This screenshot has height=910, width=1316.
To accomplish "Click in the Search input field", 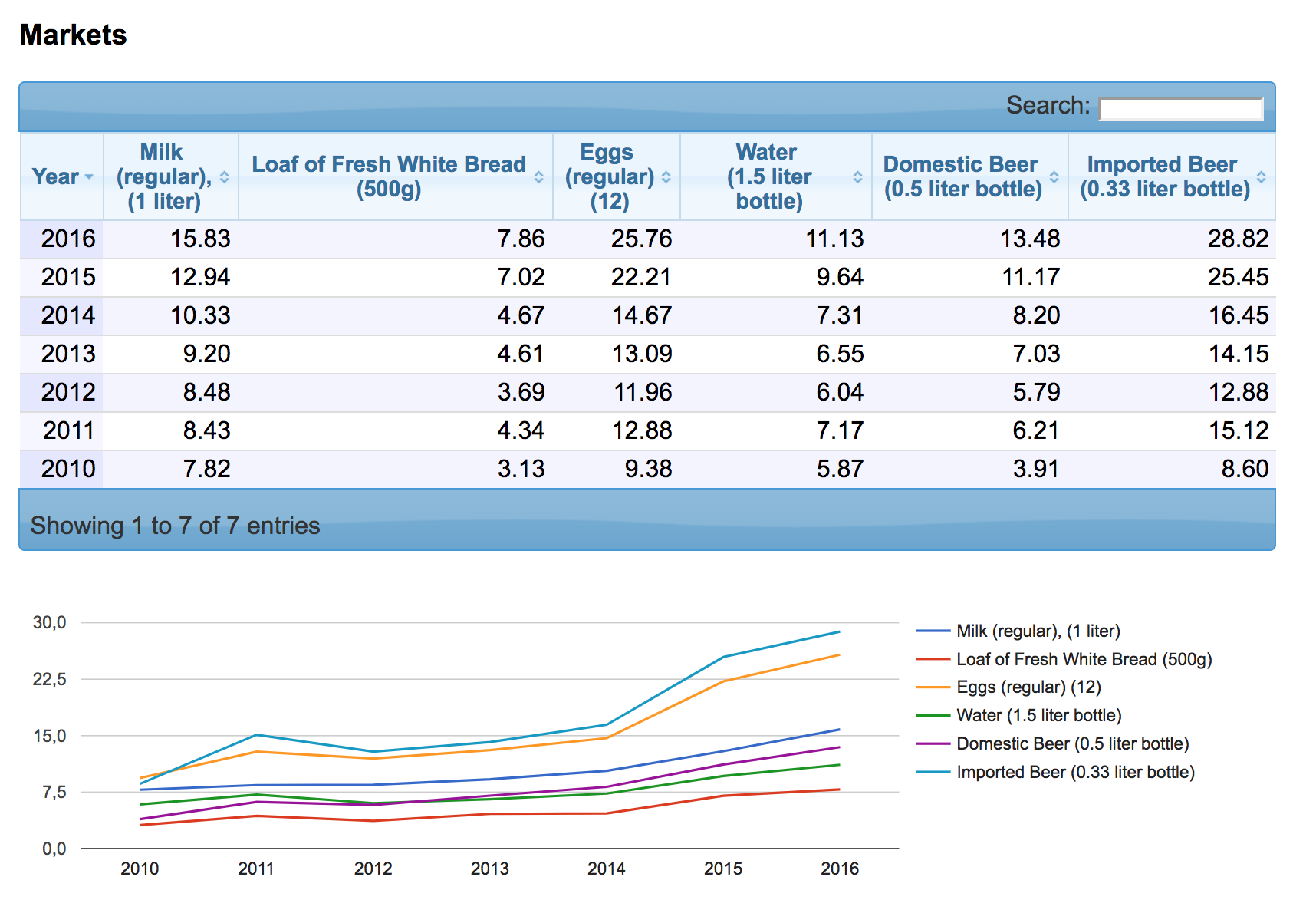I will (x=1180, y=109).
